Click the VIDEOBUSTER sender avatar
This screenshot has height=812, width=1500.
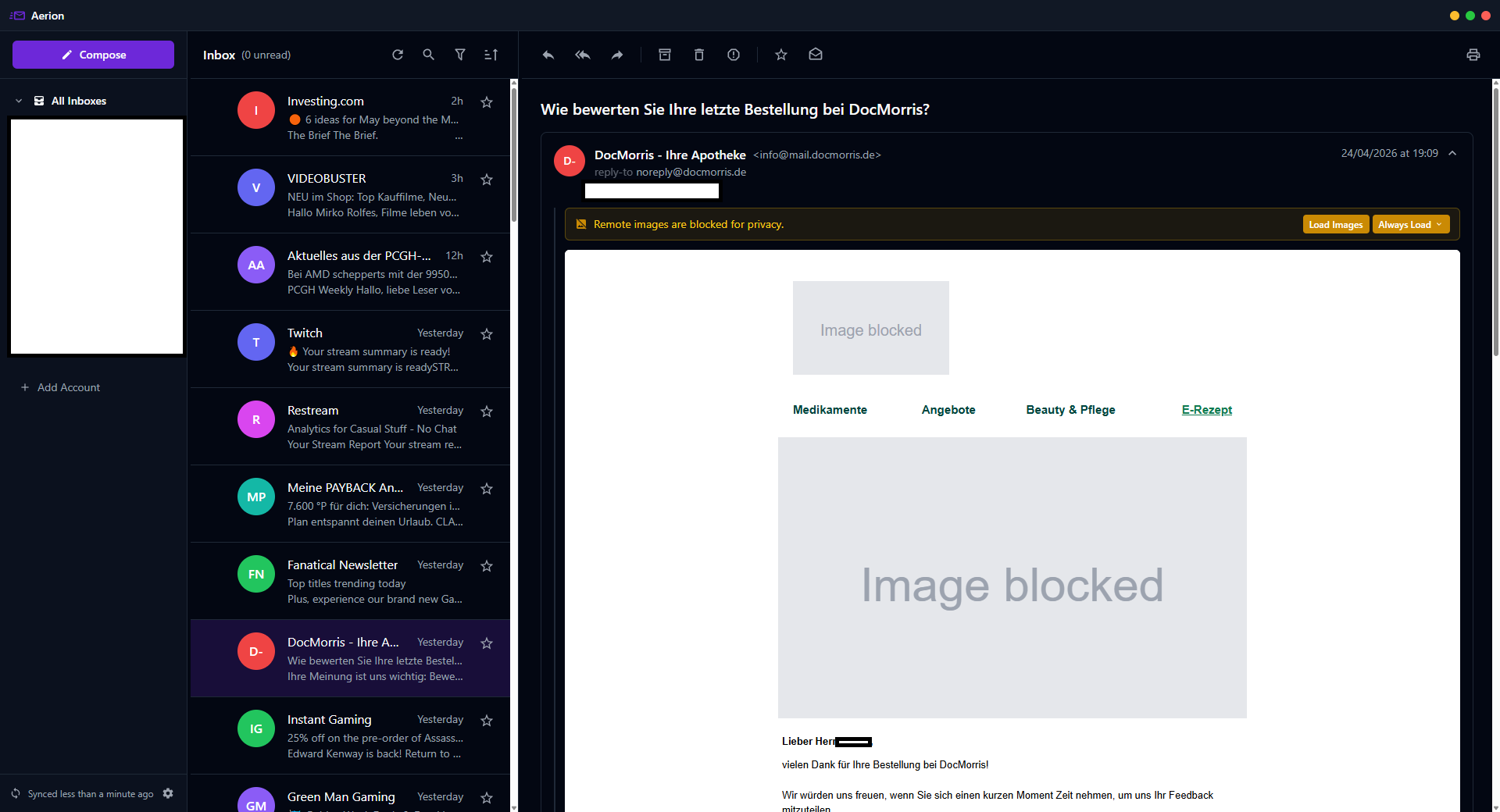coord(256,187)
